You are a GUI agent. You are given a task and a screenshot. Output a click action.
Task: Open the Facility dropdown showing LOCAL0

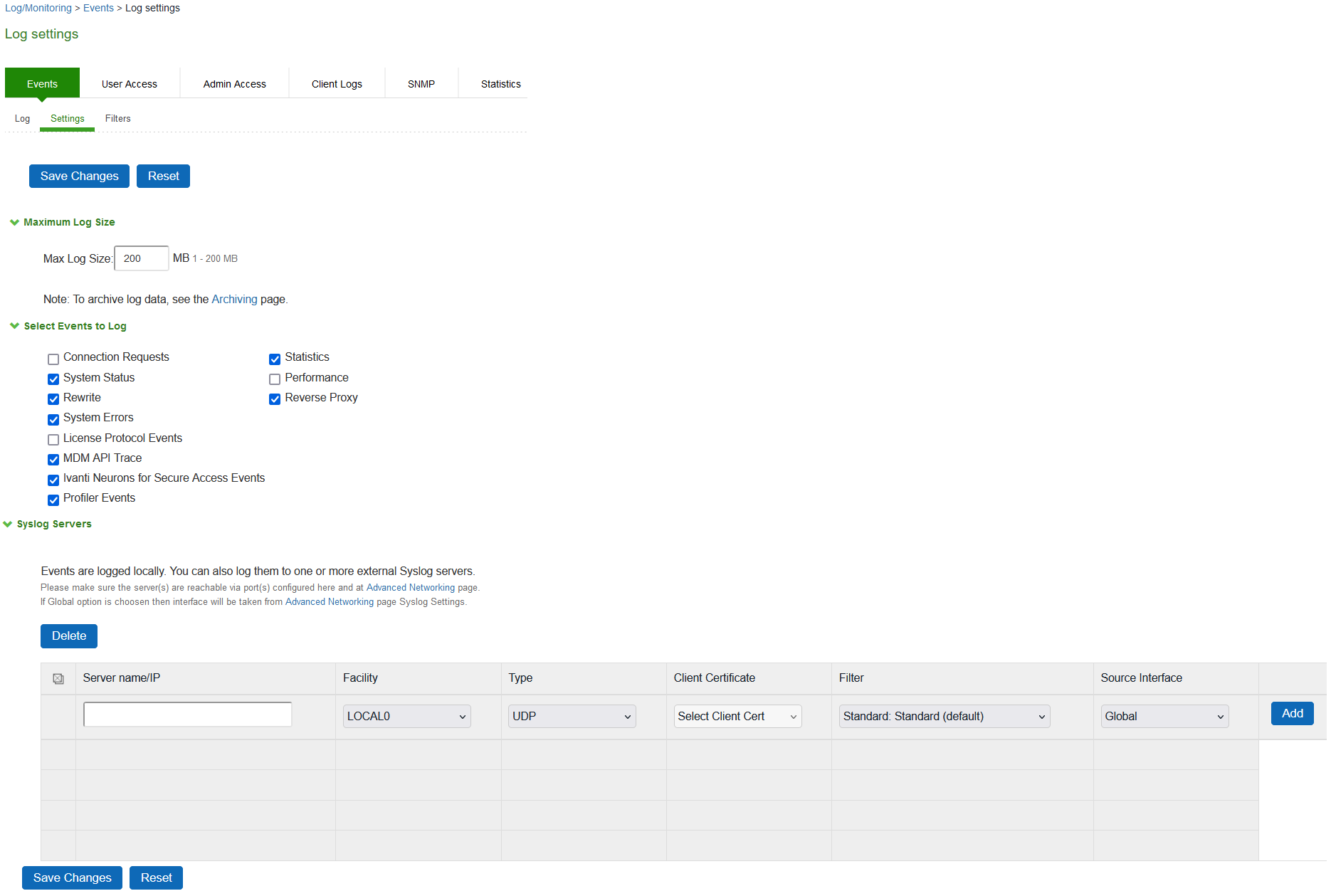[406, 716]
